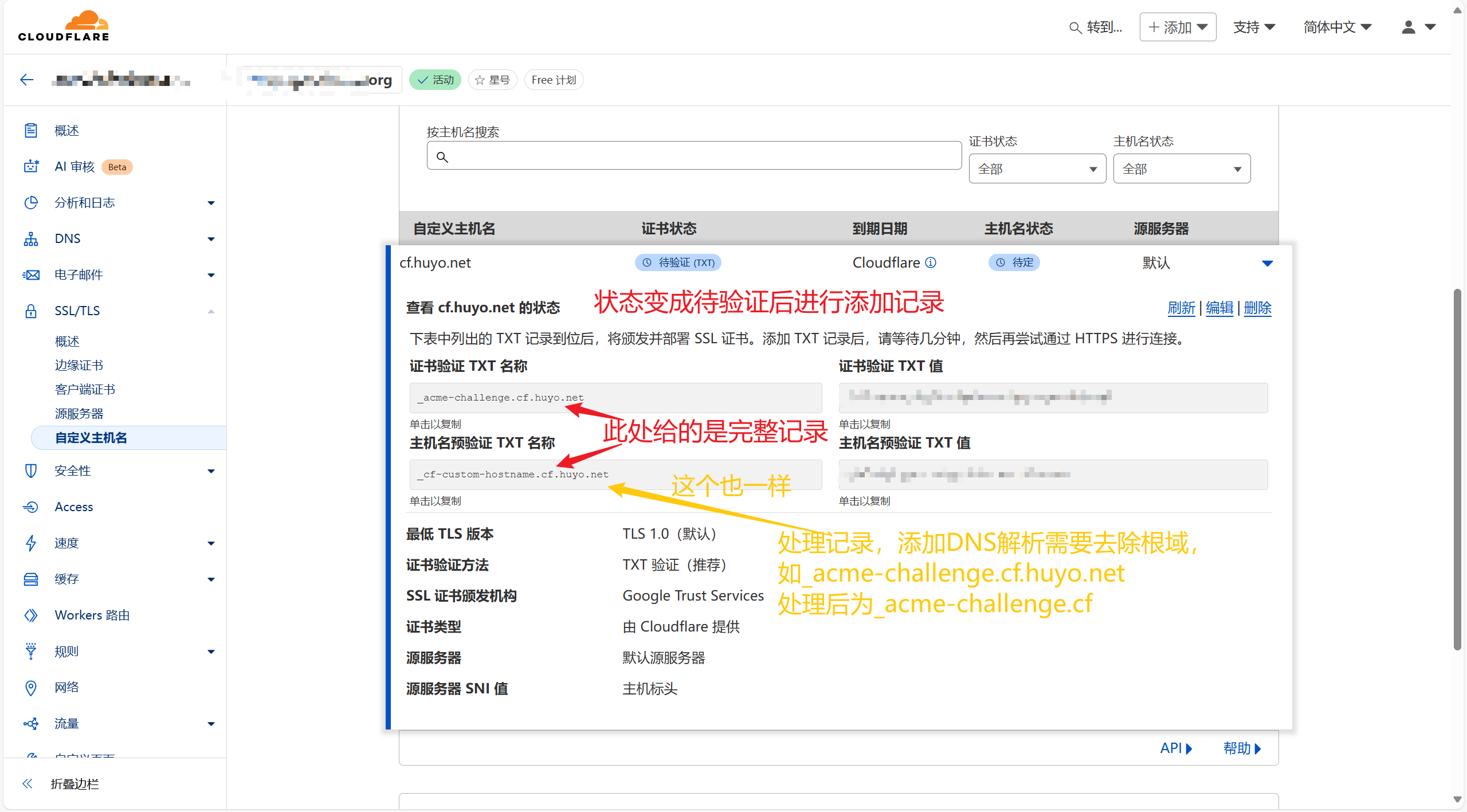
Task: Click the 待验证 (TXT) status badge
Action: coord(678,262)
